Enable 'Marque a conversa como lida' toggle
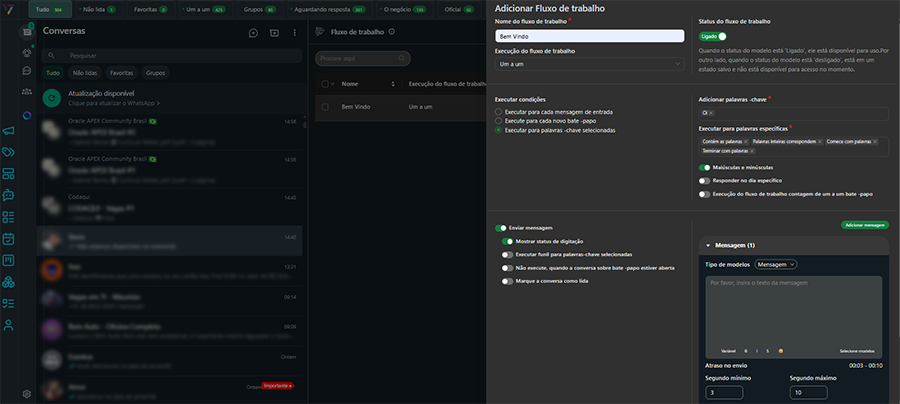 click(x=508, y=281)
